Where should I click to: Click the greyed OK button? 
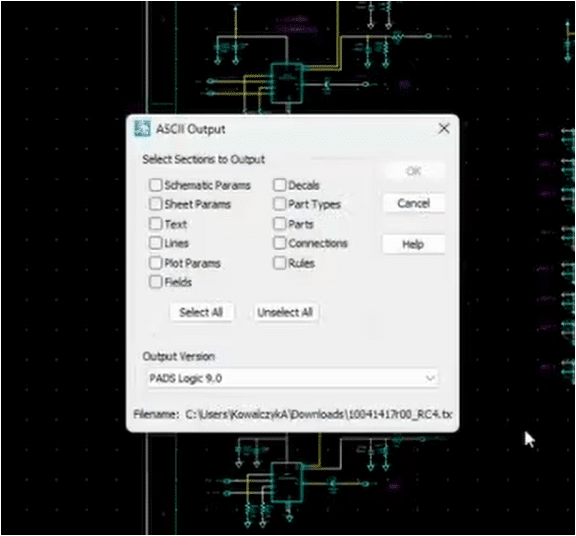tap(414, 171)
